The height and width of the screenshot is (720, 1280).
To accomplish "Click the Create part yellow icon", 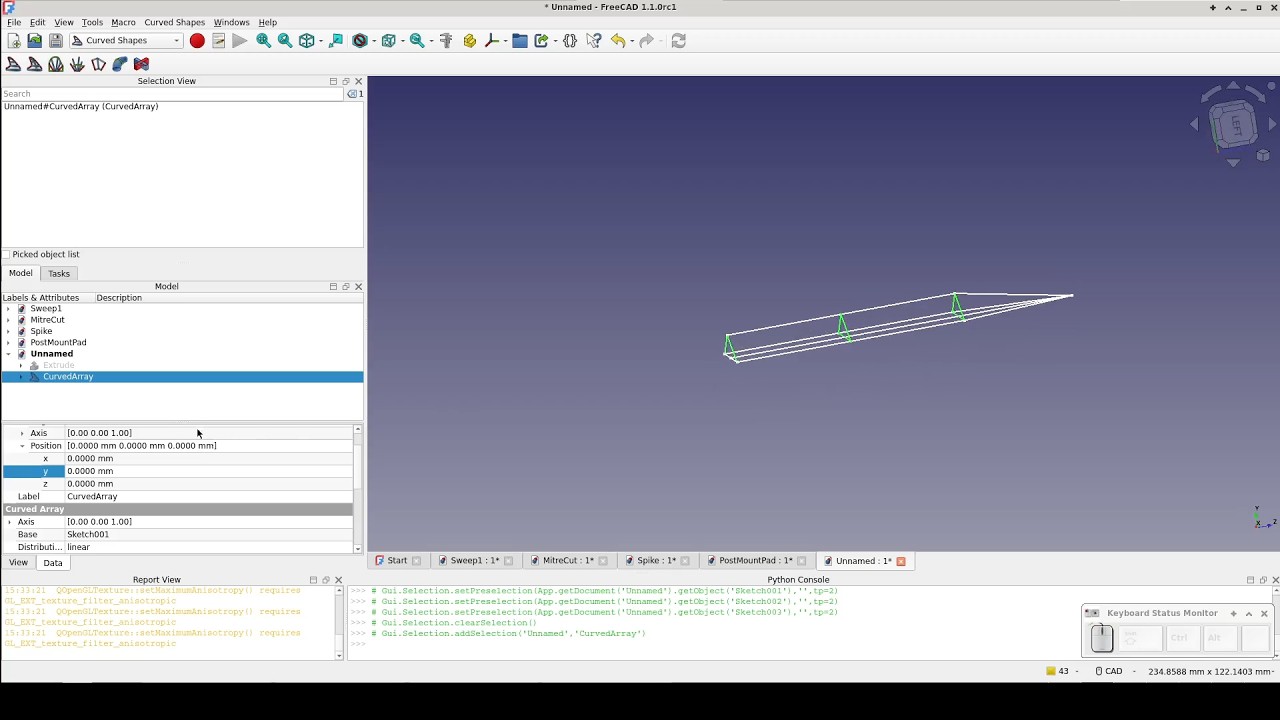I will point(469,41).
